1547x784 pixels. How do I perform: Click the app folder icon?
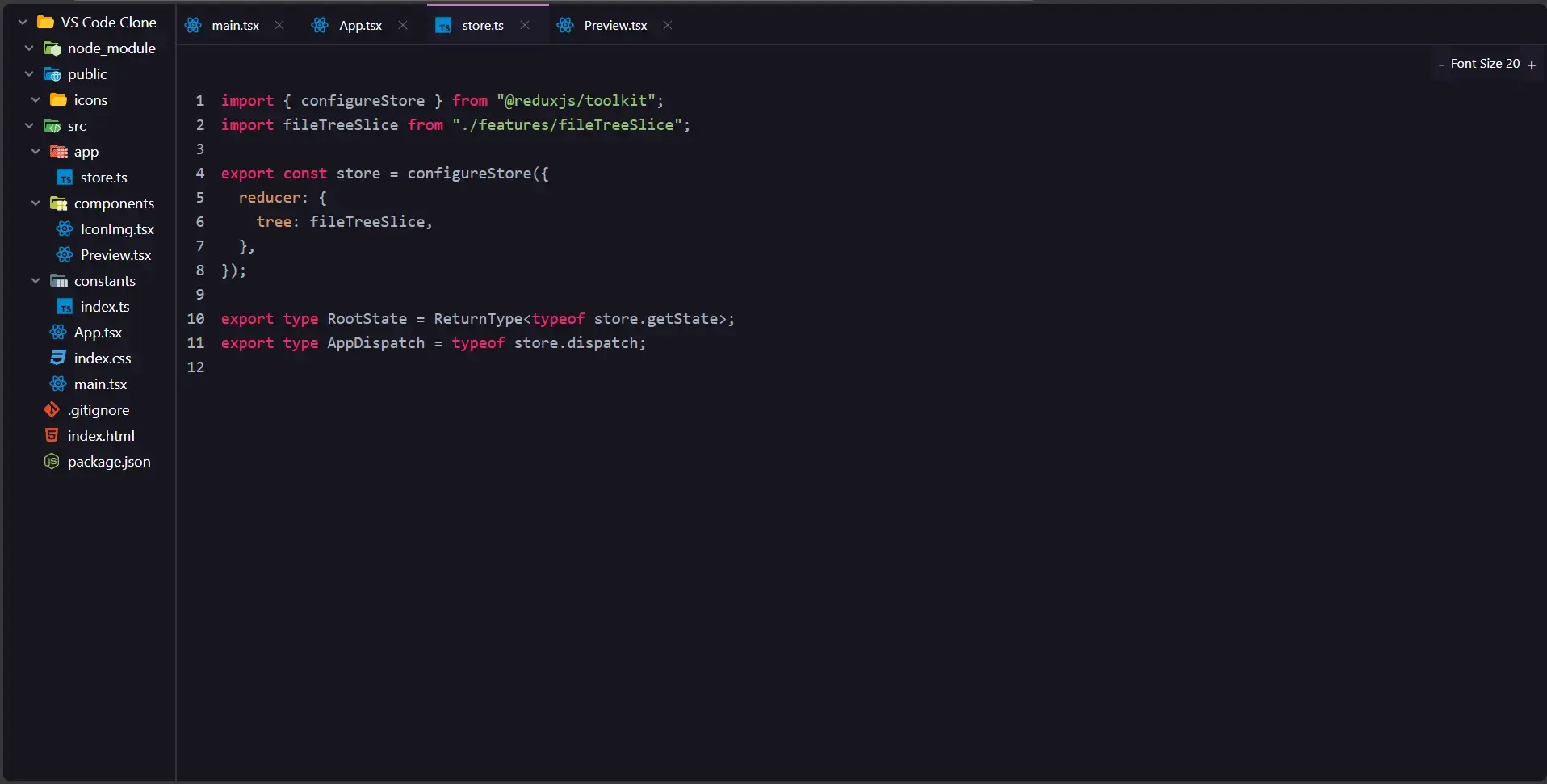point(58,152)
